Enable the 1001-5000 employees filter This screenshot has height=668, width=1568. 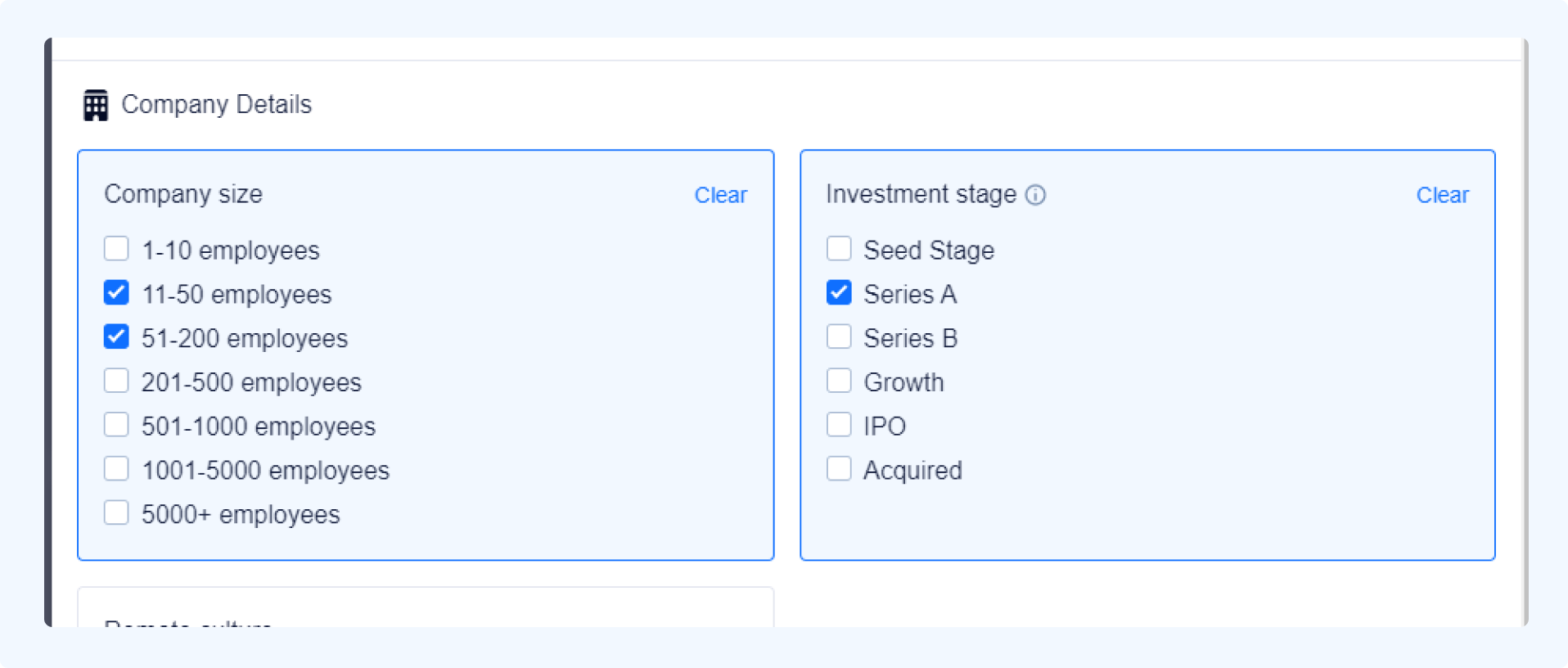(116, 468)
